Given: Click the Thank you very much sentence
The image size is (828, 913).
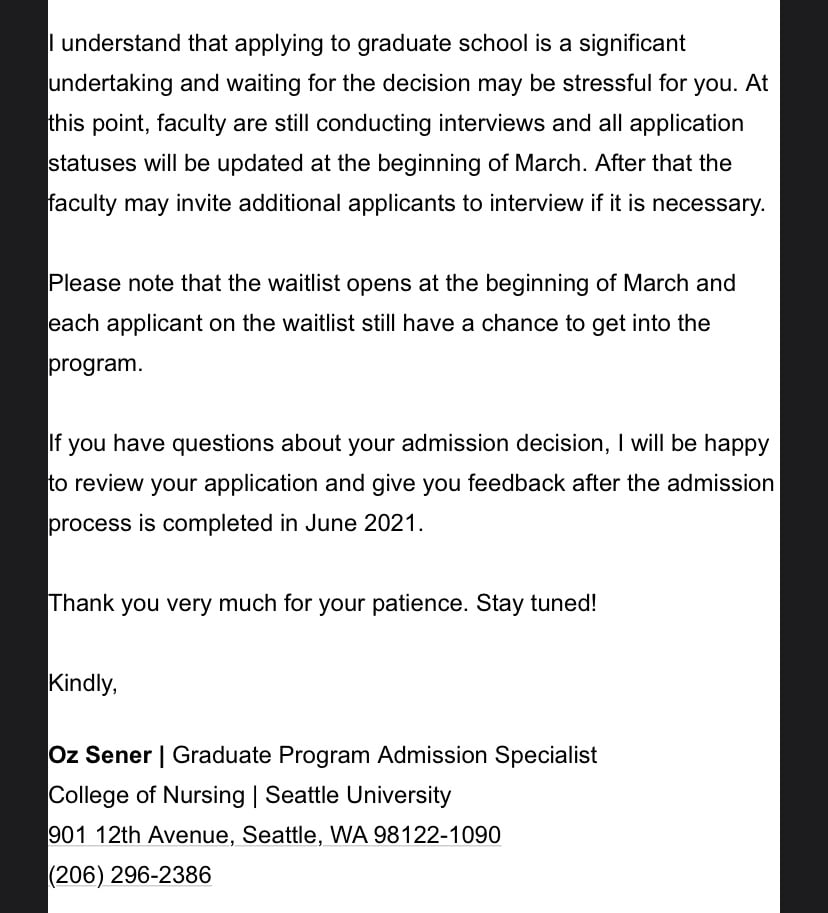Looking at the screenshot, I should point(258,603).
